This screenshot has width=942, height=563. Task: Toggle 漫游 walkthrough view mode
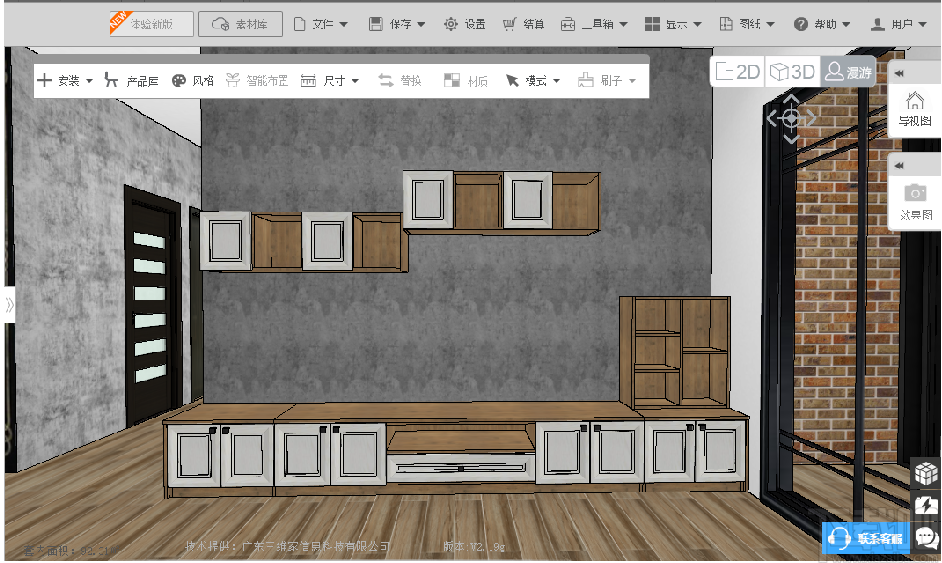pos(848,72)
